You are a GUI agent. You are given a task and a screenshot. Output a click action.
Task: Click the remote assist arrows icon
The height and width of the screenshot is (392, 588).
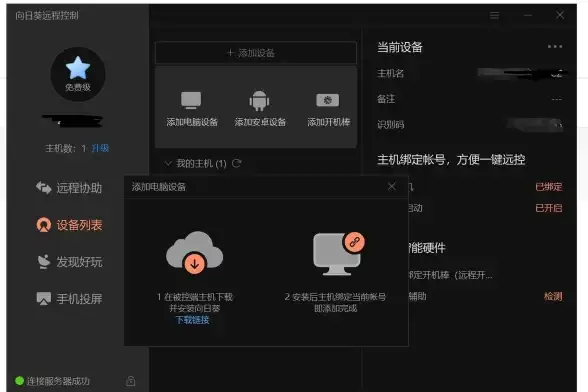click(x=44, y=188)
